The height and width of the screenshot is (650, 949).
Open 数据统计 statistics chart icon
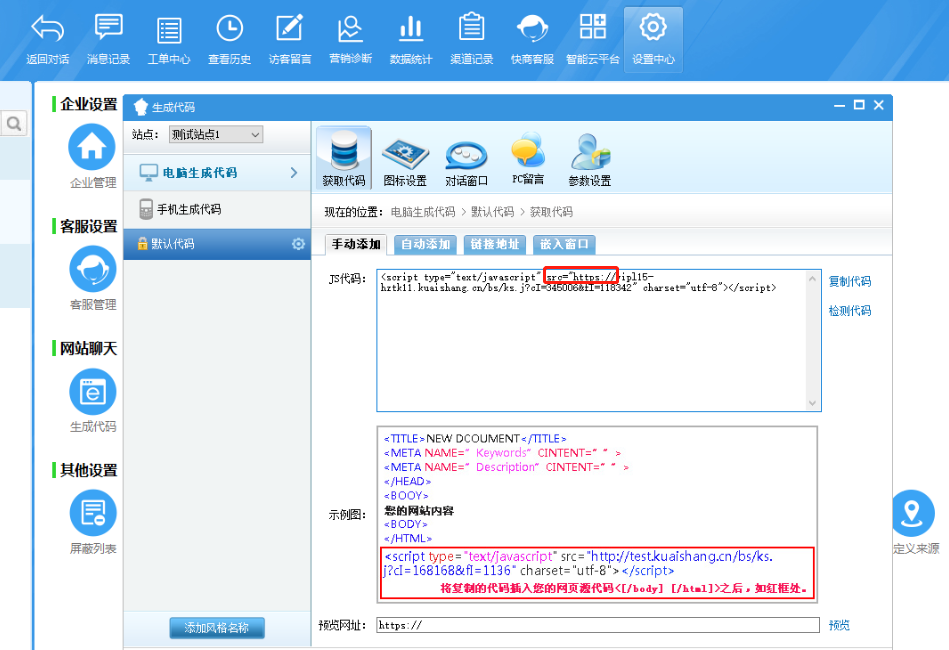point(411,28)
